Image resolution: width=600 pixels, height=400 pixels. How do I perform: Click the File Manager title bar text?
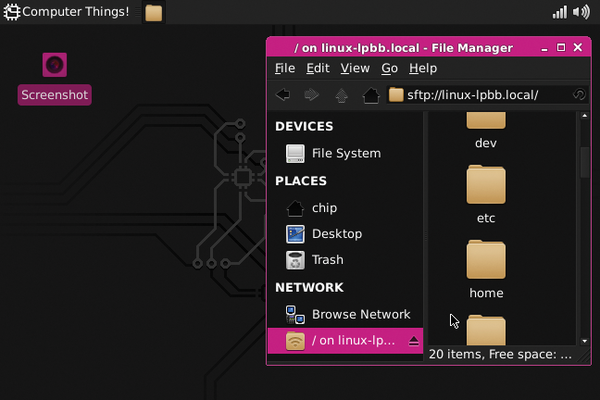pyautogui.click(x=403, y=48)
